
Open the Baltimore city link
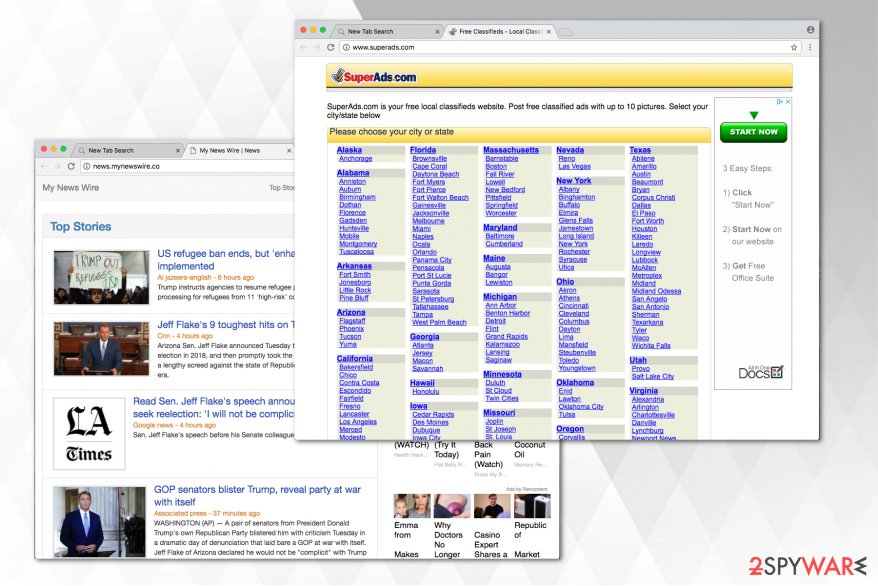pyautogui.click(x=500, y=236)
